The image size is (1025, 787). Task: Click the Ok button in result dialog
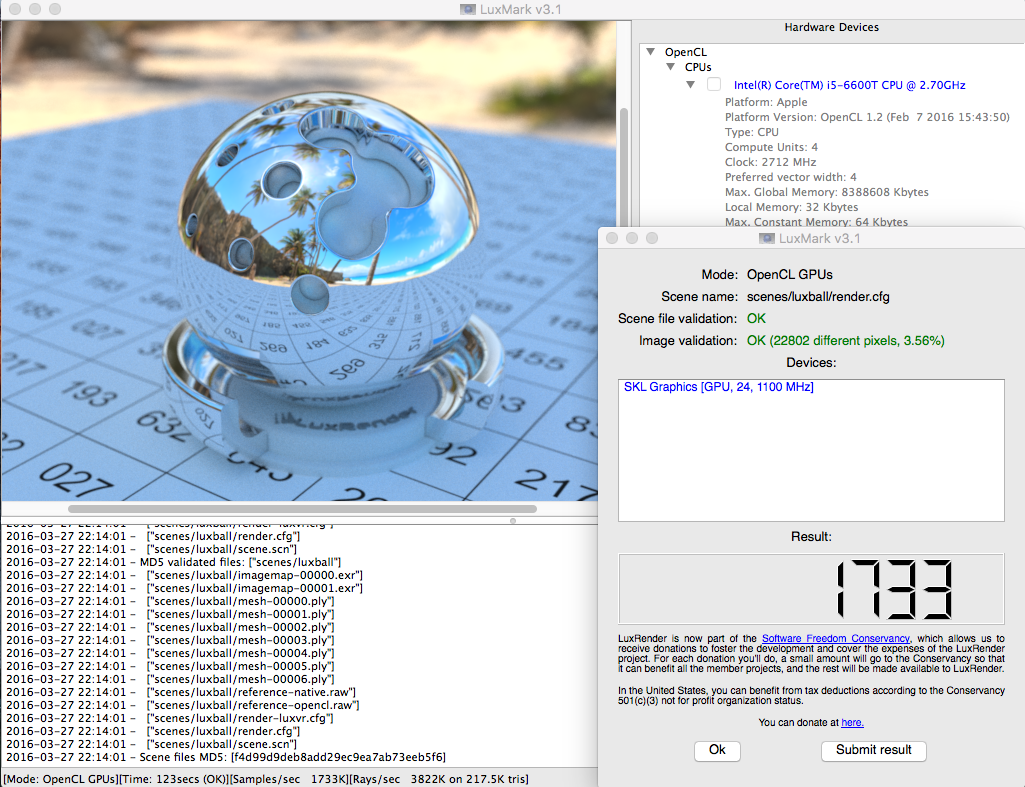point(717,750)
